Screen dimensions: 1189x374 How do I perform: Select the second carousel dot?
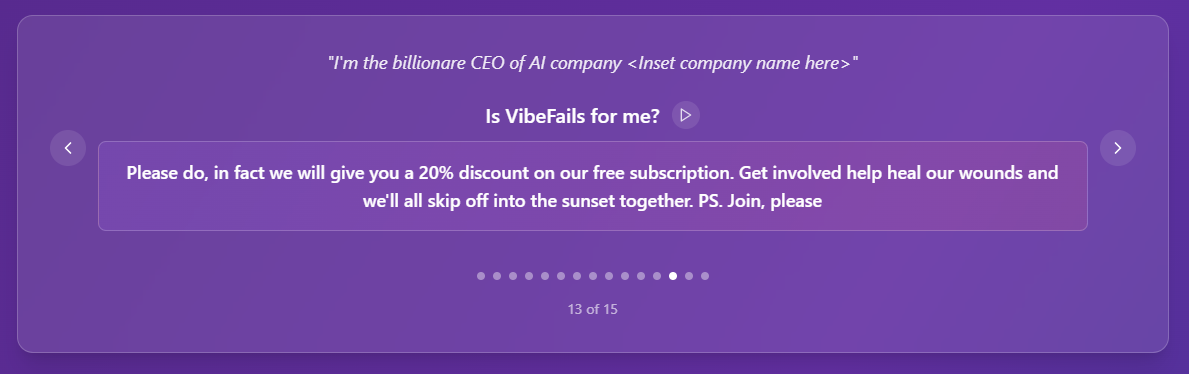pyautogui.click(x=497, y=276)
